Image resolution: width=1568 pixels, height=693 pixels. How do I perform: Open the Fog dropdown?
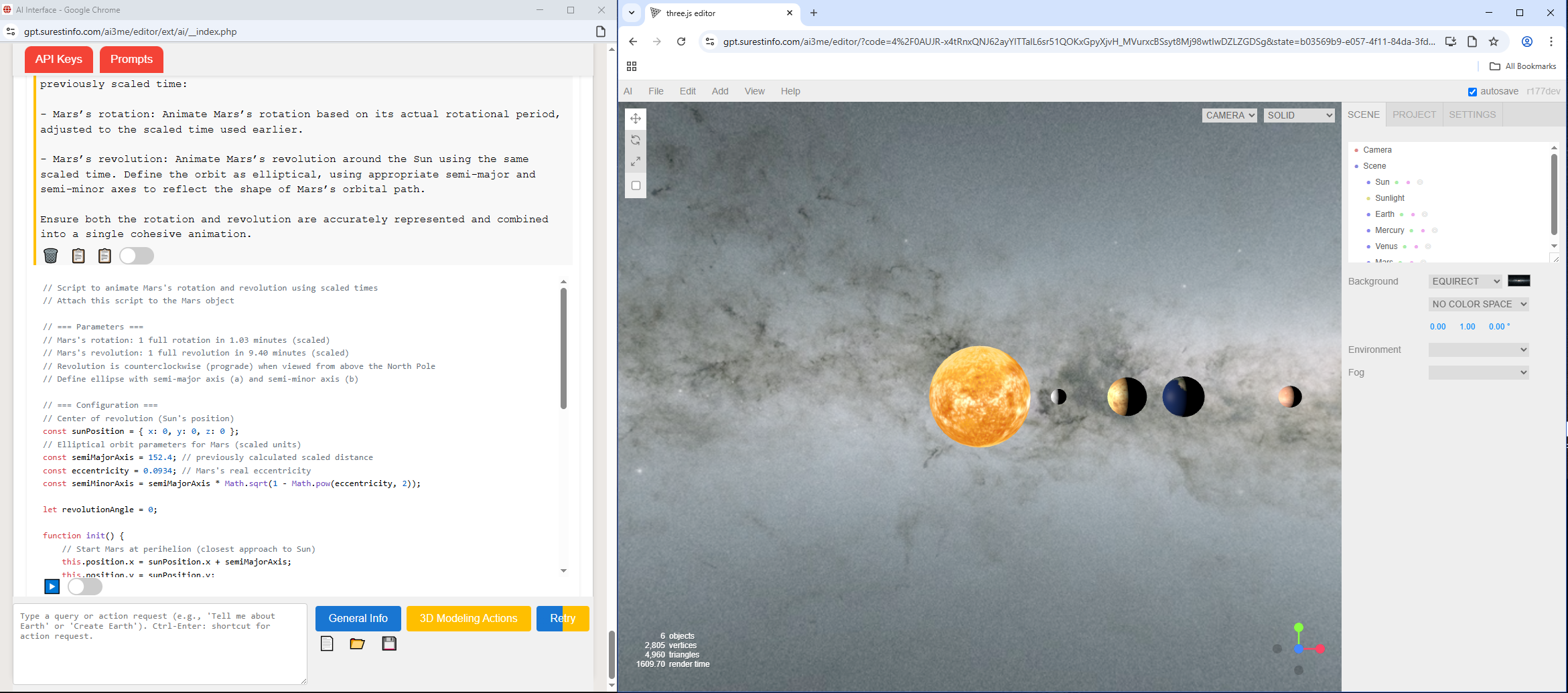pyautogui.click(x=1479, y=372)
